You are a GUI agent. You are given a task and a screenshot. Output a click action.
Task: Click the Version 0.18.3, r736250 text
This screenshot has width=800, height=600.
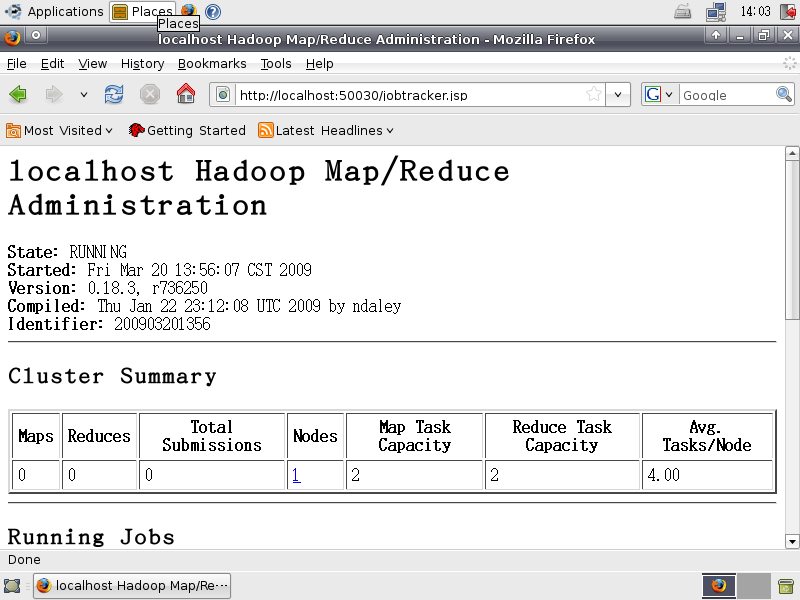tap(108, 288)
